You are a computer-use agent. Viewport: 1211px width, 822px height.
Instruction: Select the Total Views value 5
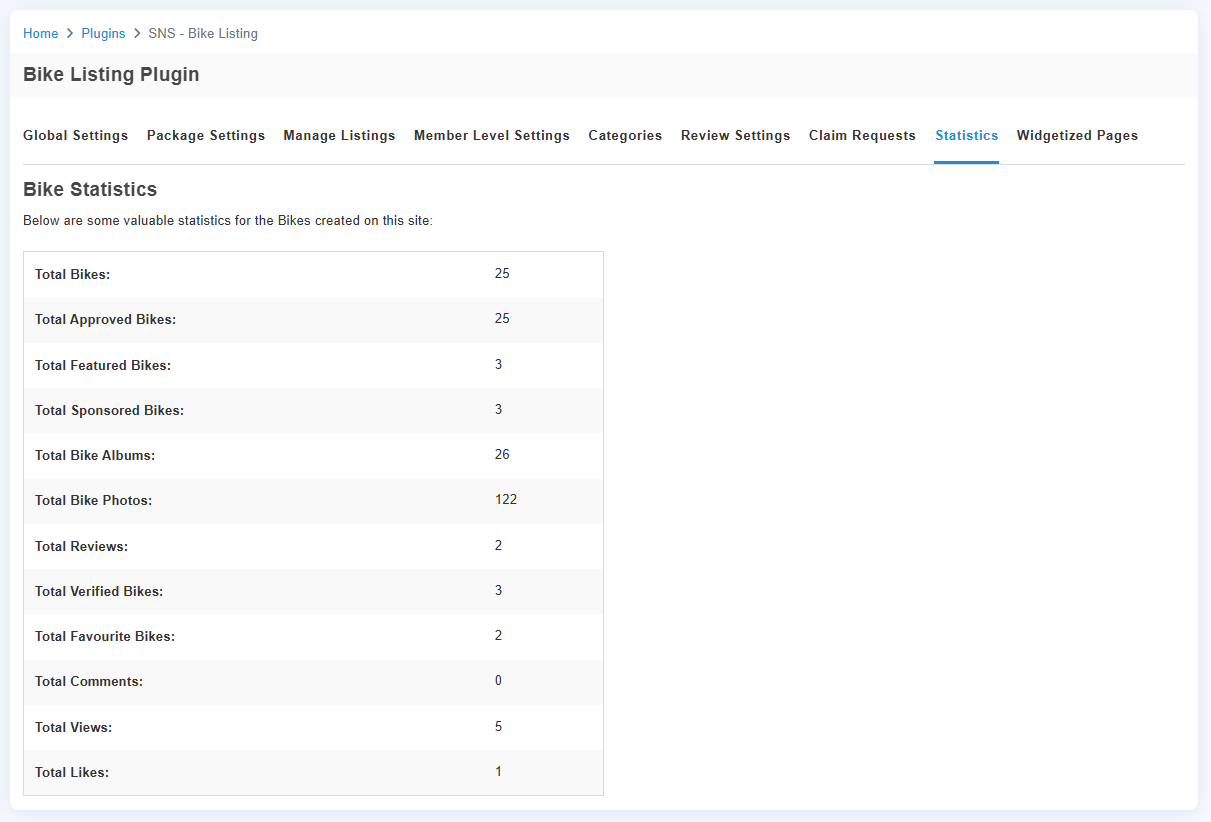tap(498, 726)
